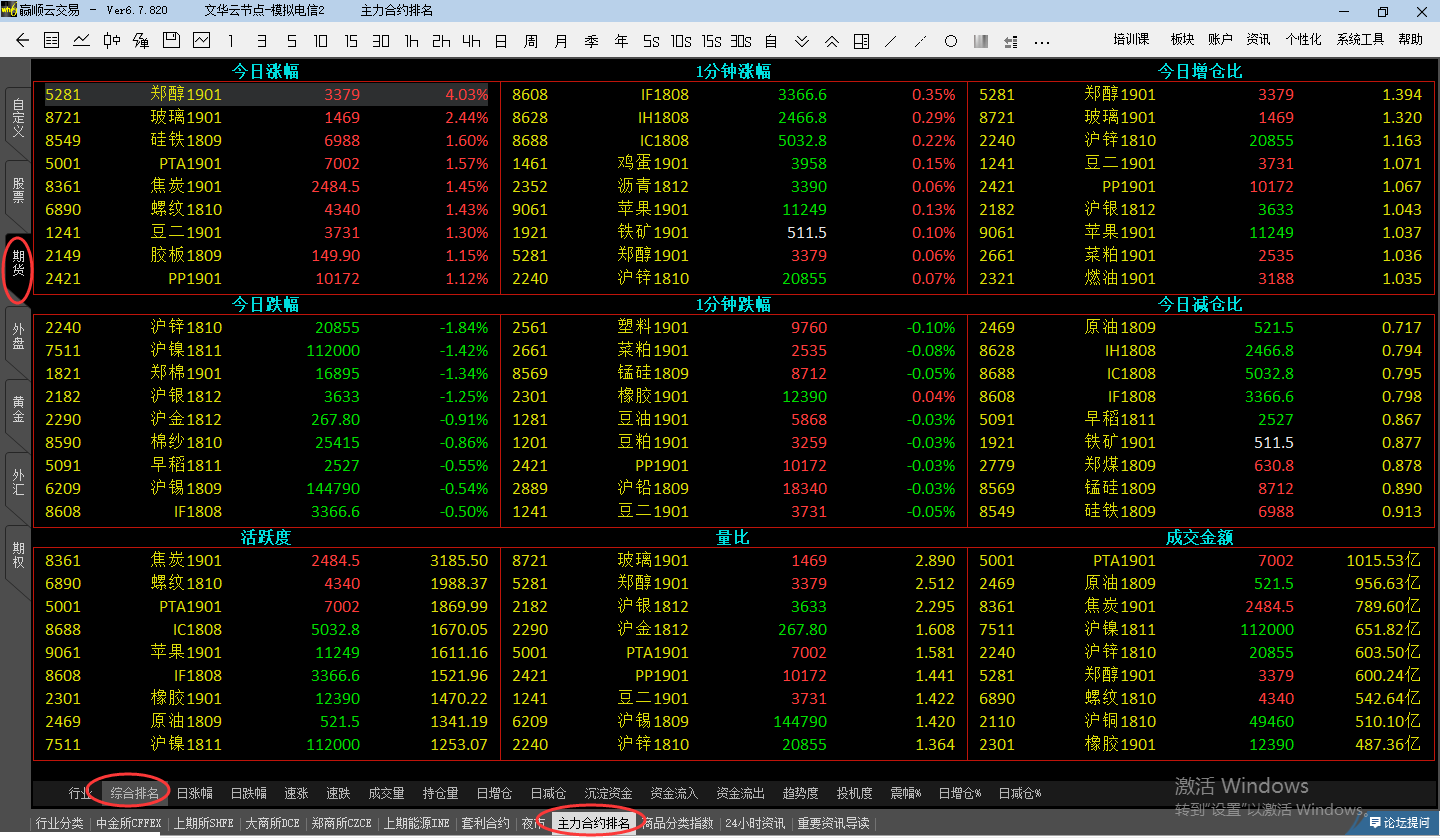Set chart period to 15 minutes
1440x838 pixels.
coord(351,41)
